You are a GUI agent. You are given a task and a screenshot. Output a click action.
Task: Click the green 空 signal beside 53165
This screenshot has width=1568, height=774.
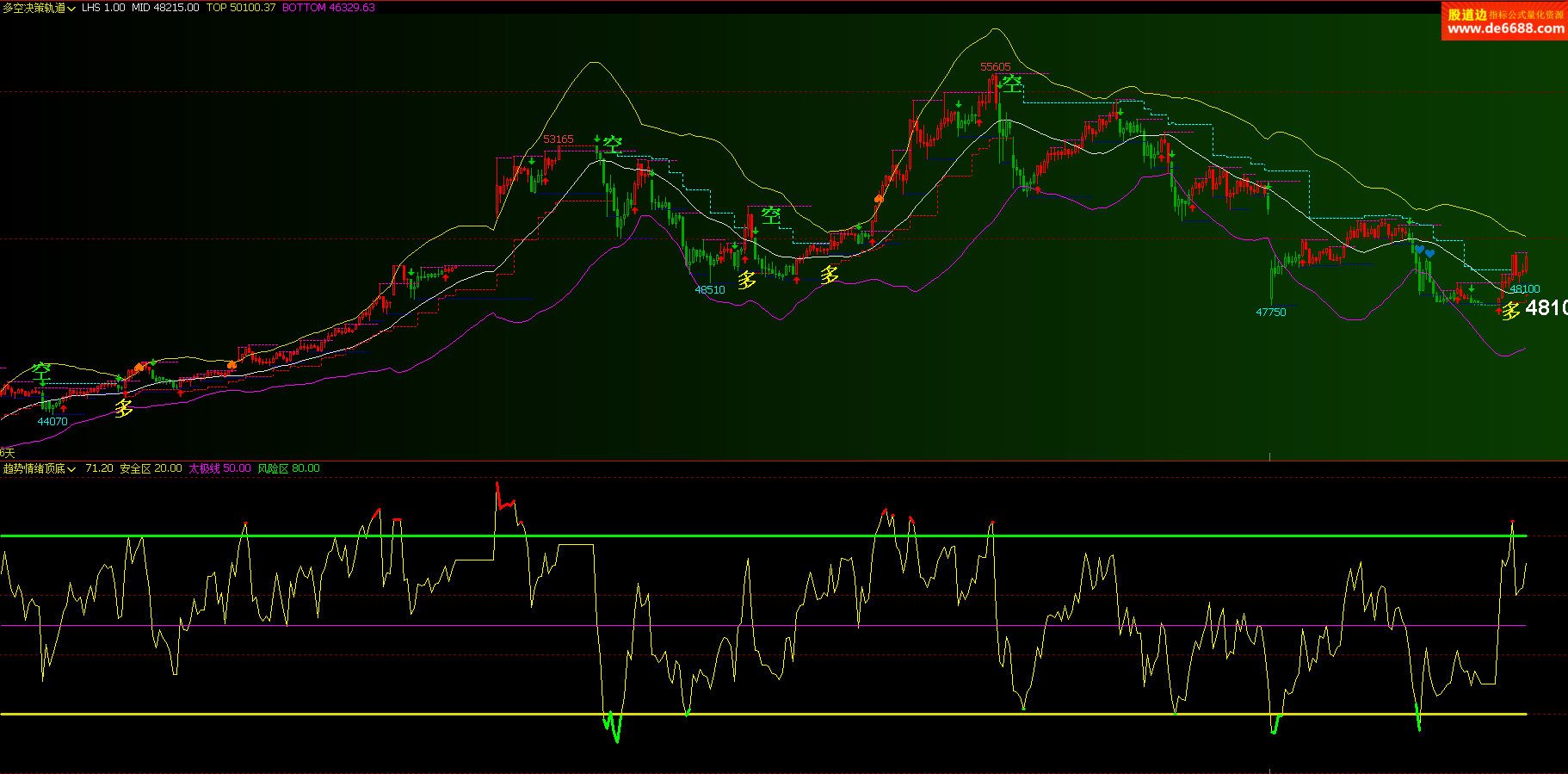click(x=612, y=145)
